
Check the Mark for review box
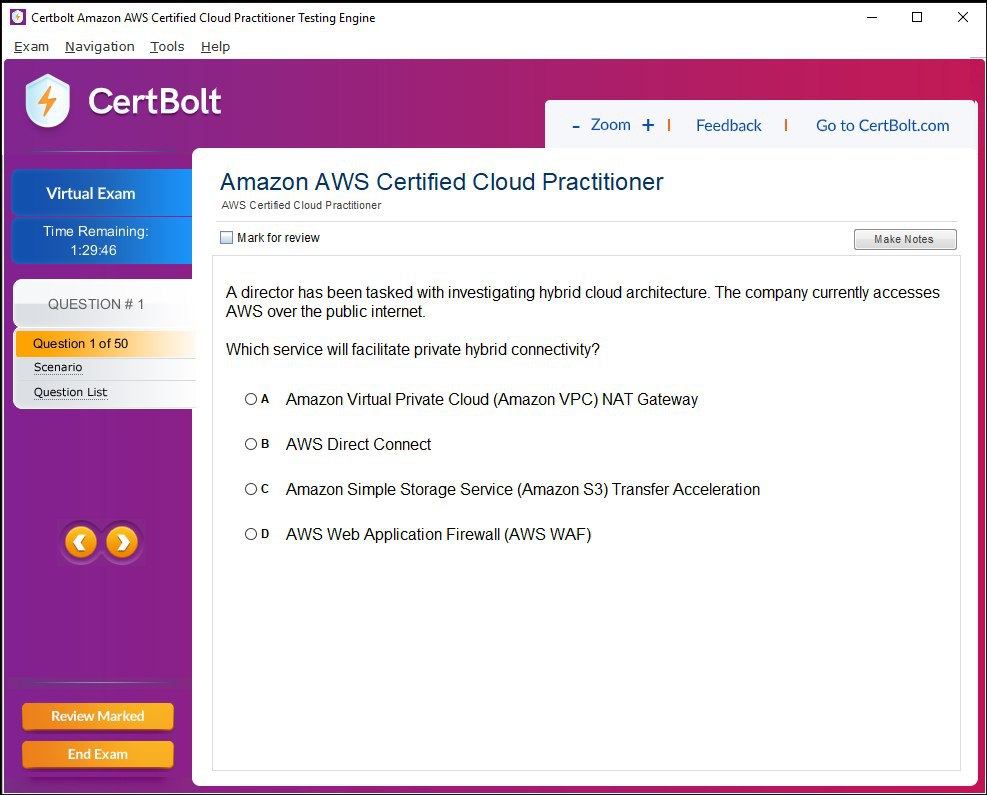click(x=226, y=237)
